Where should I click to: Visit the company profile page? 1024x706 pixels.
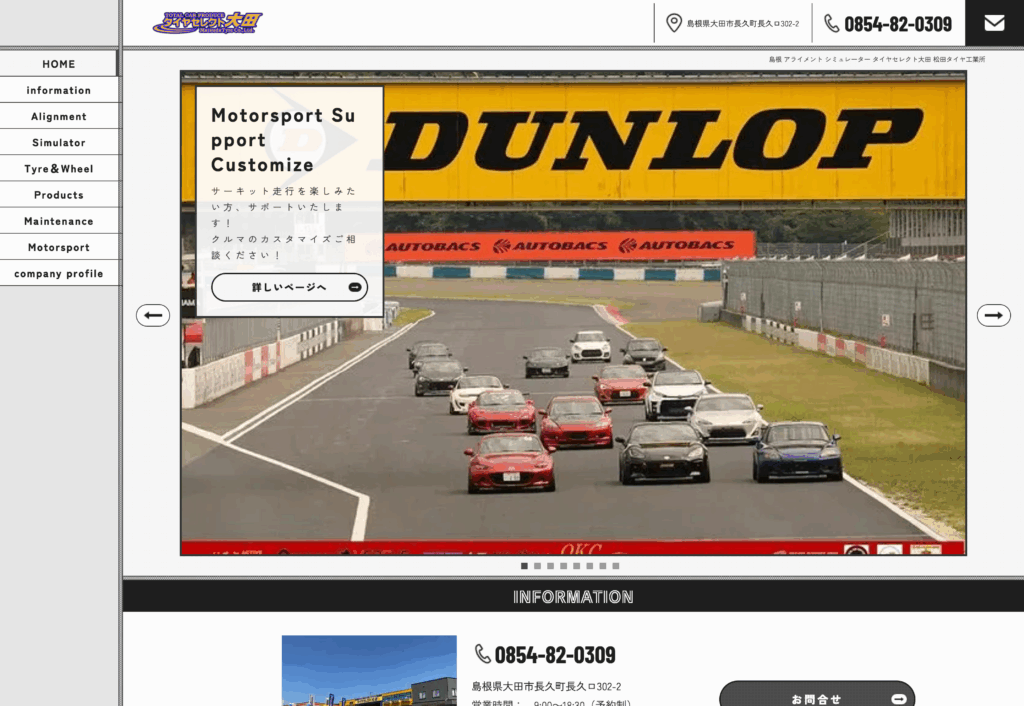[x=59, y=273]
